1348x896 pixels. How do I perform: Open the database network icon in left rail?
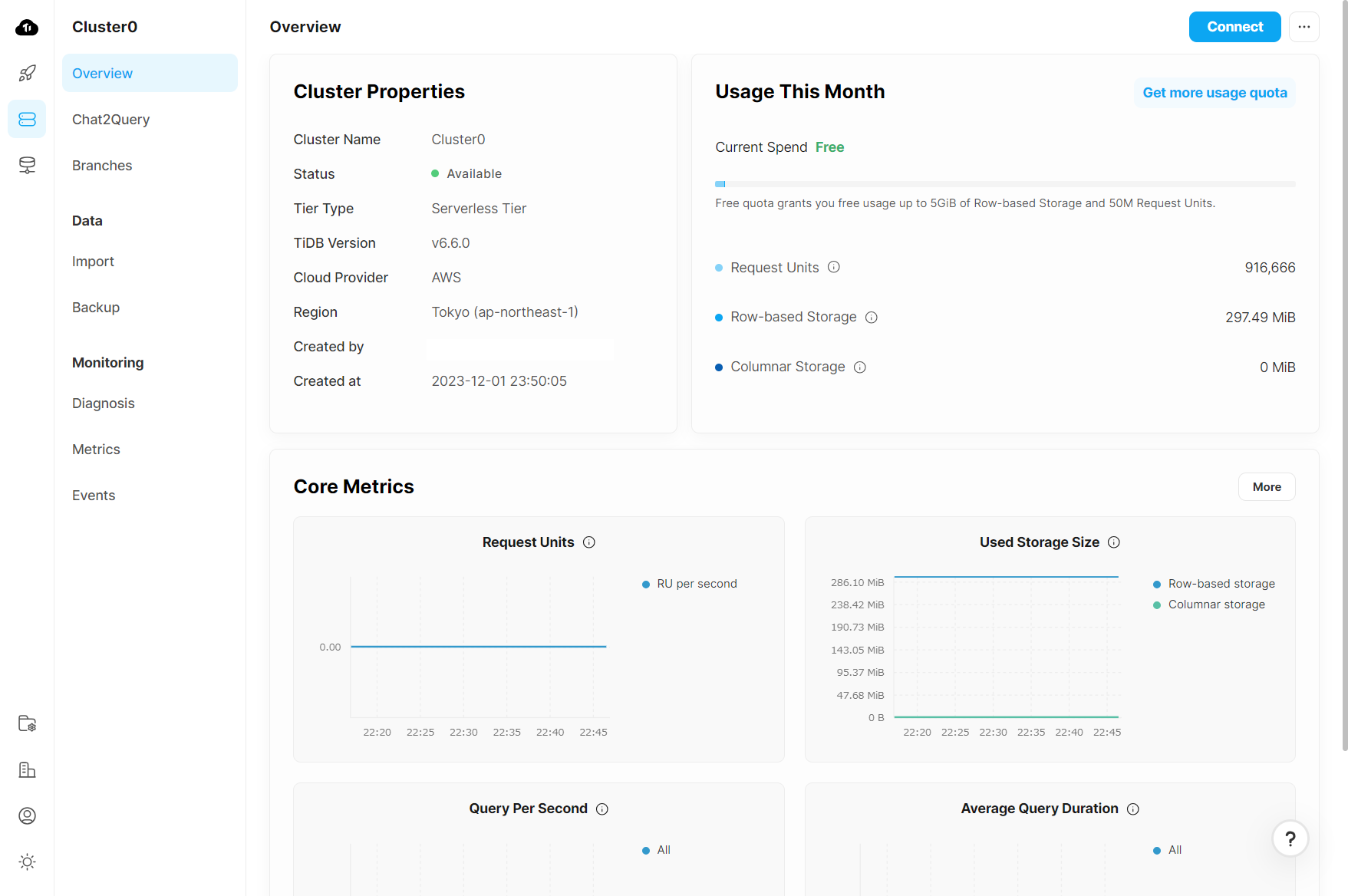27,165
